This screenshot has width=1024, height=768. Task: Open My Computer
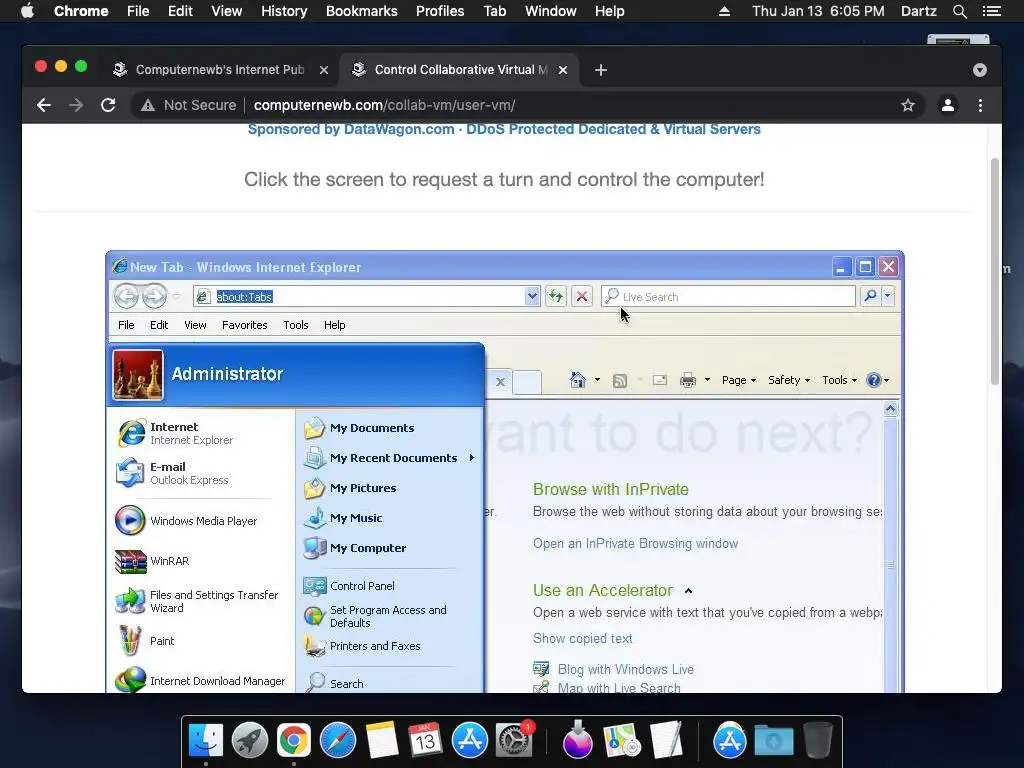(x=355, y=548)
